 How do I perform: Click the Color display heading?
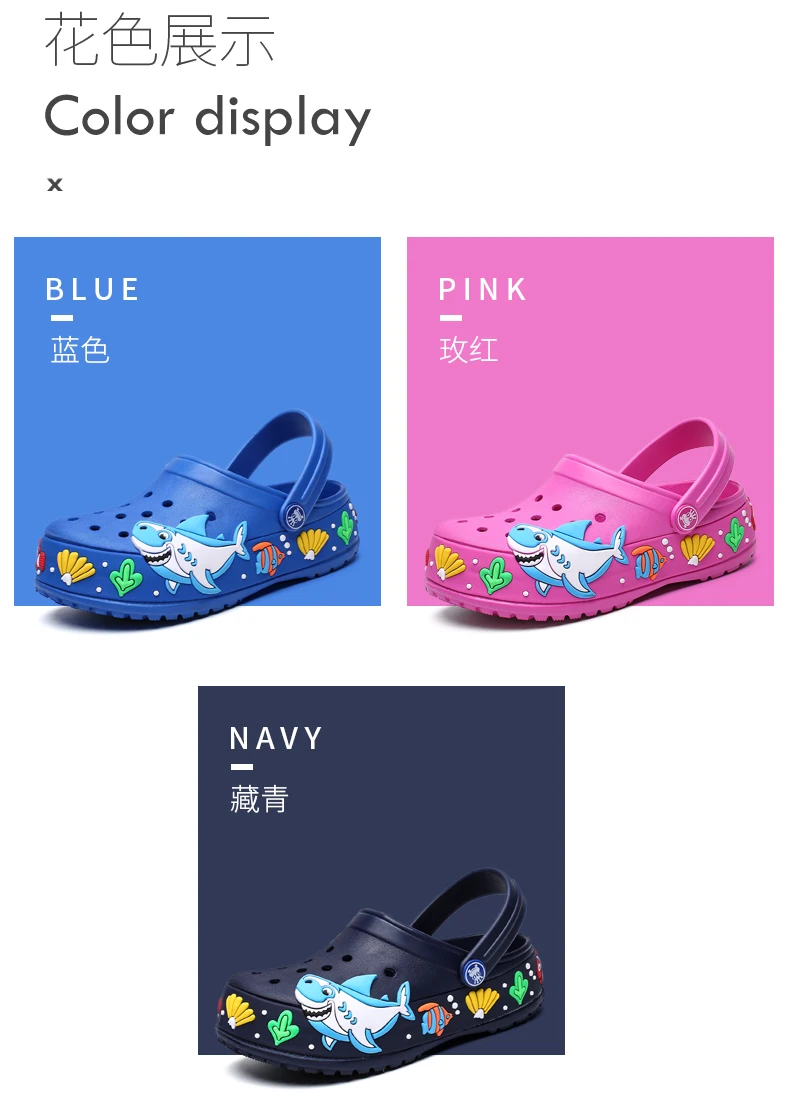click(208, 118)
